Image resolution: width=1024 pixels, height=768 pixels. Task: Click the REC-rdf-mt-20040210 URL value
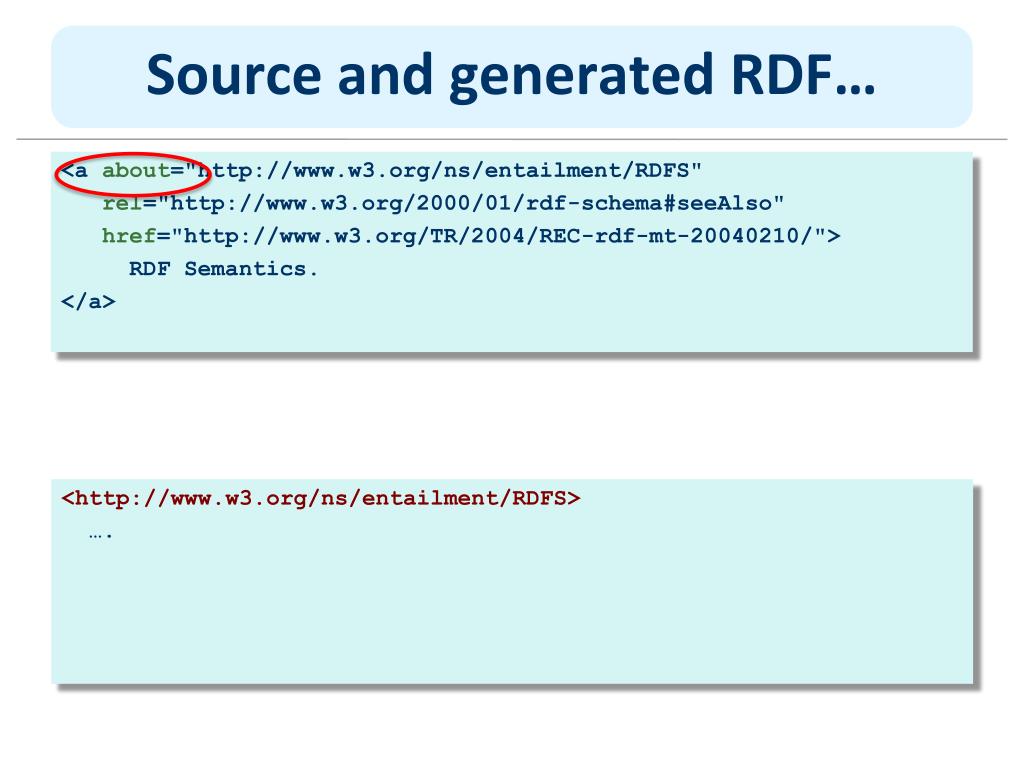pyautogui.click(x=498, y=236)
